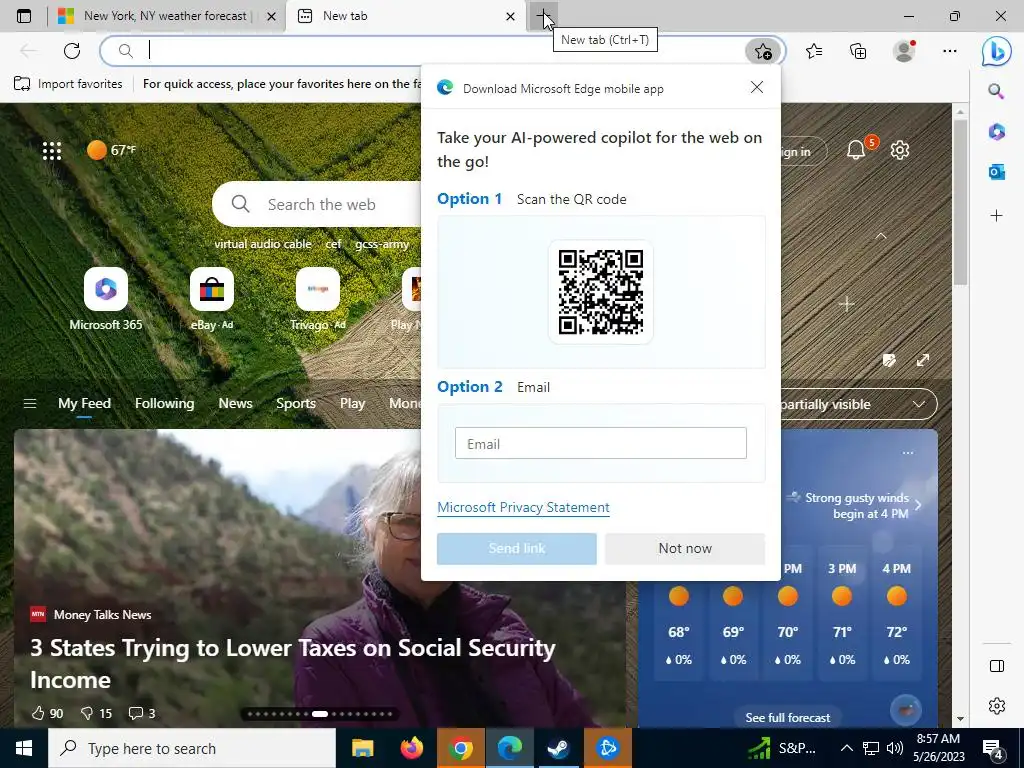Image resolution: width=1024 pixels, height=768 pixels.
Task: Open Steam from the taskbar
Action: point(558,748)
